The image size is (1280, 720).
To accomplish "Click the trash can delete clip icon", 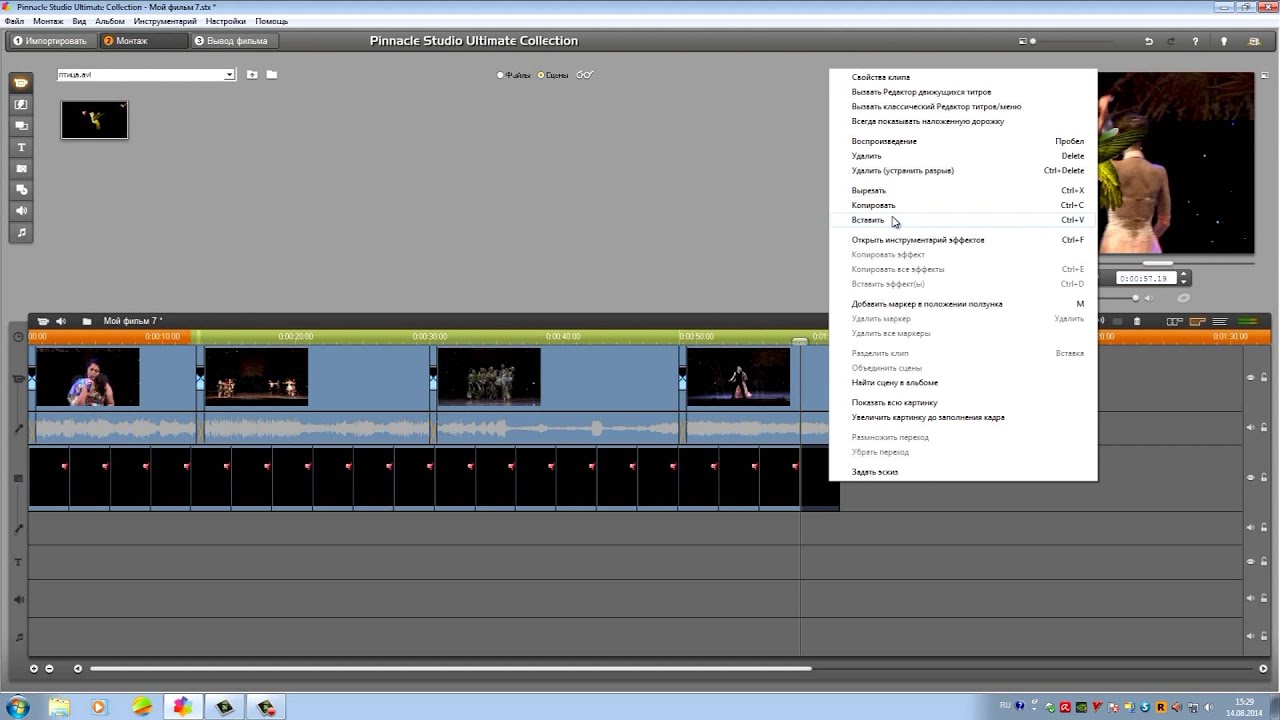I will coord(1137,321).
